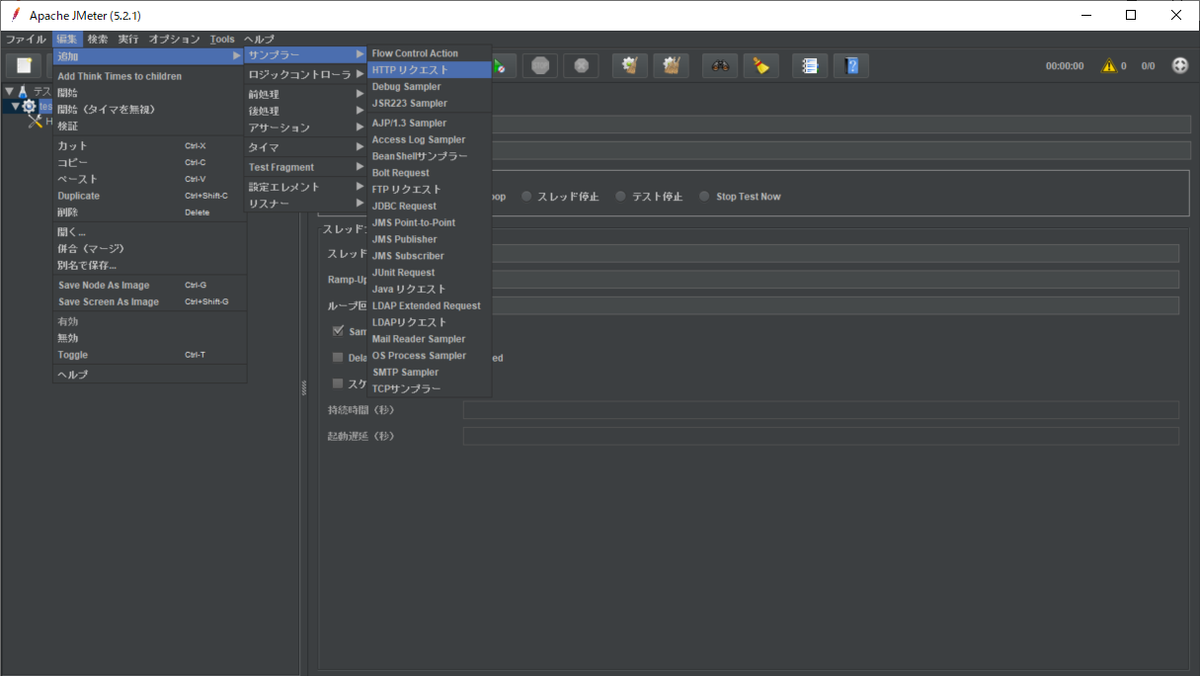Click the vertical split-pane divider handle
The image size is (1200, 676).
pyautogui.click(x=303, y=390)
